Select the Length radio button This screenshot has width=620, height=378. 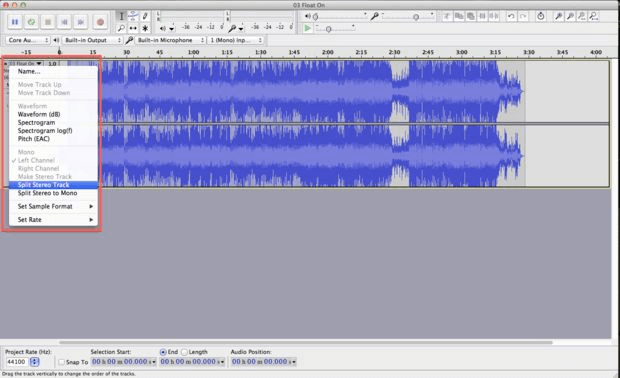coord(184,352)
